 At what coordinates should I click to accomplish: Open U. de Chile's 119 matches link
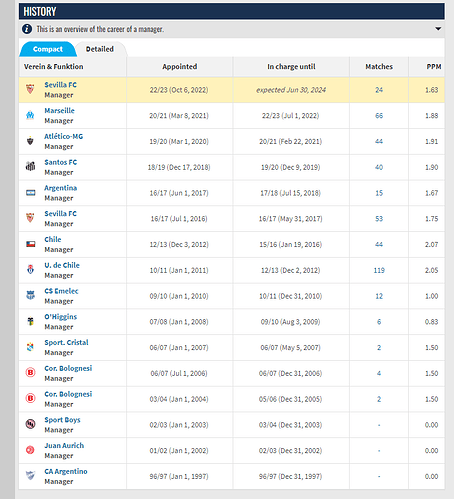point(379,270)
